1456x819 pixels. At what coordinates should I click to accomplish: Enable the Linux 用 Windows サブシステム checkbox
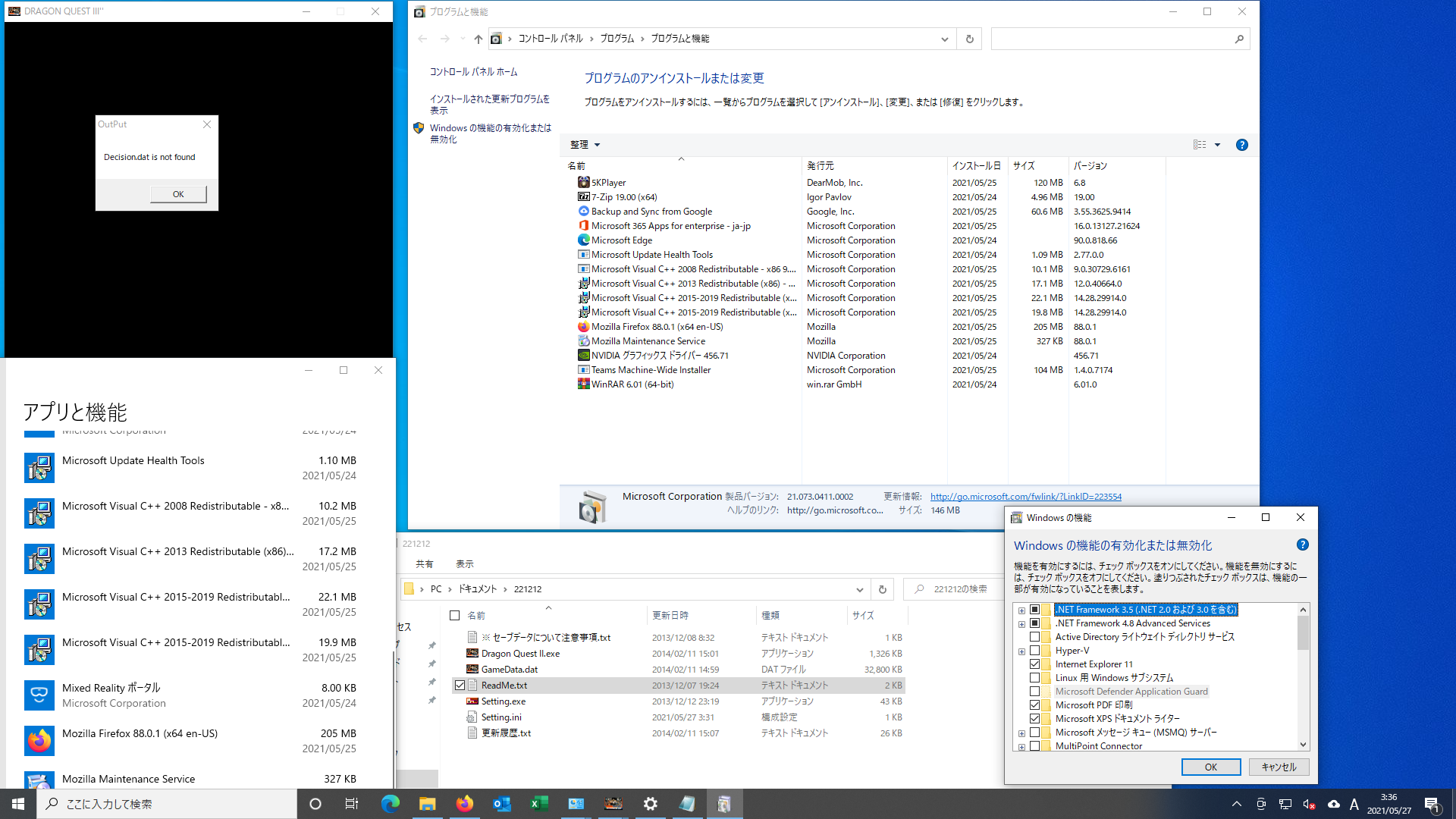[x=1034, y=678]
